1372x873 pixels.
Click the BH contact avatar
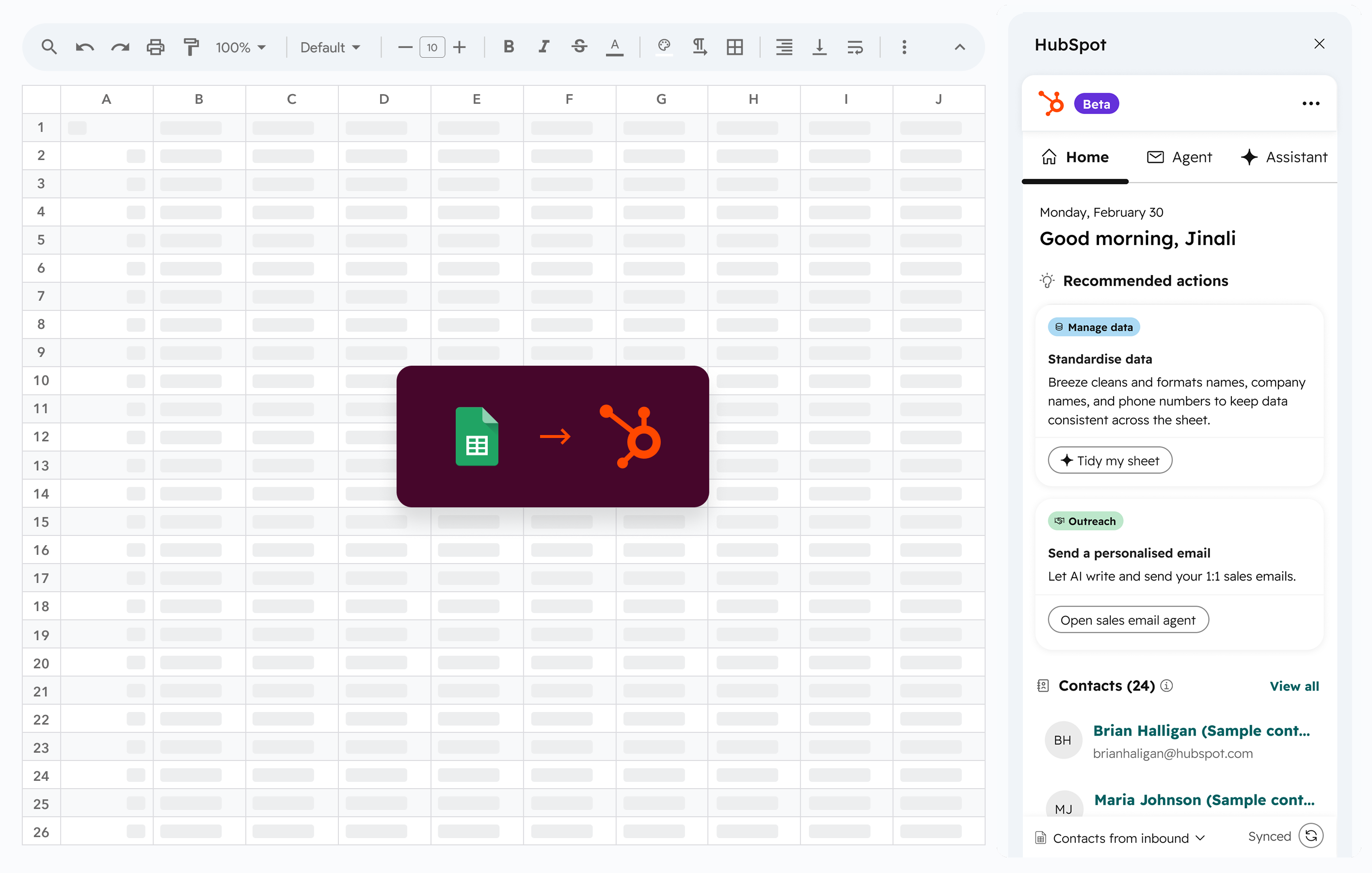(x=1063, y=740)
